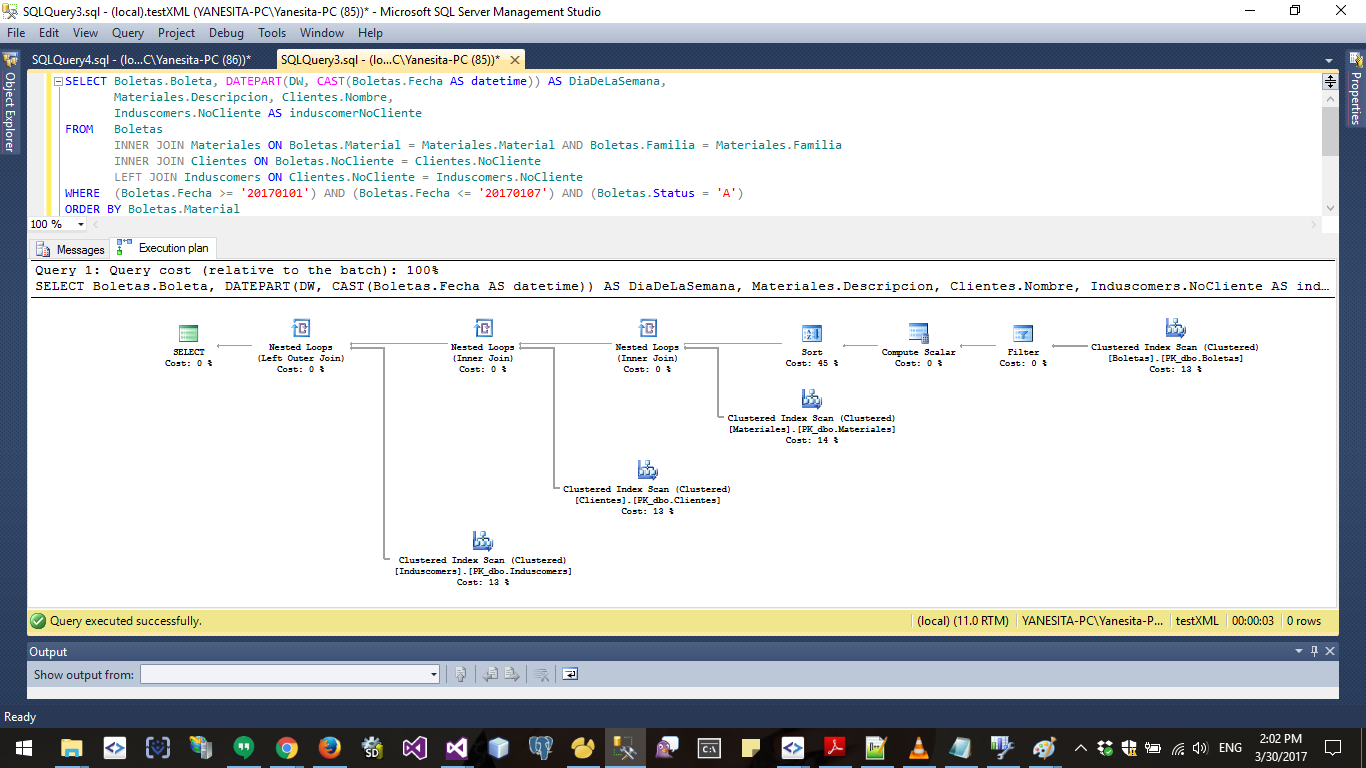Screen dimensions: 1366x768
Task: Open the Debug menu
Action: tap(226, 33)
